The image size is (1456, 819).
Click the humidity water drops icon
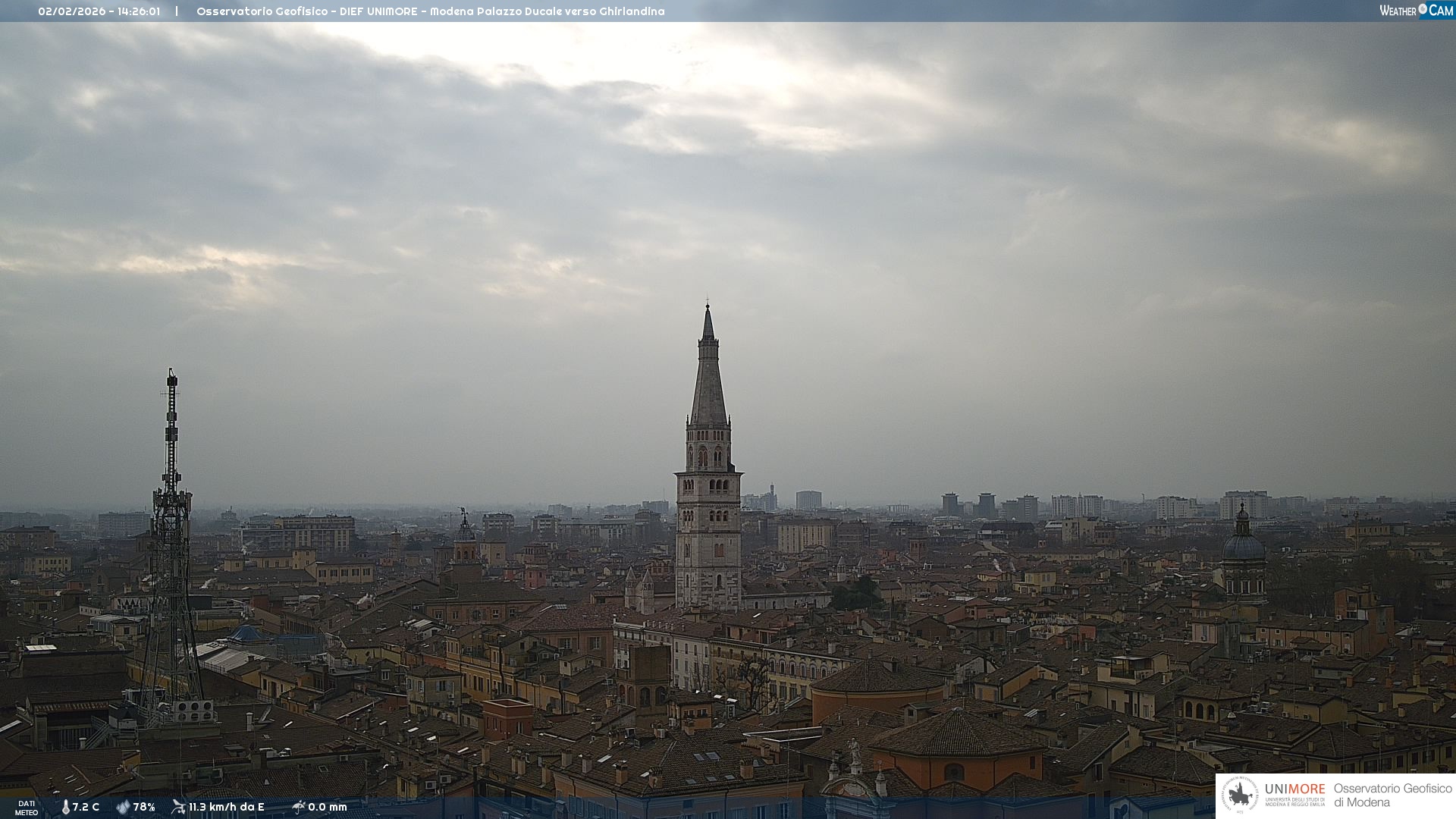pyautogui.click(x=123, y=807)
